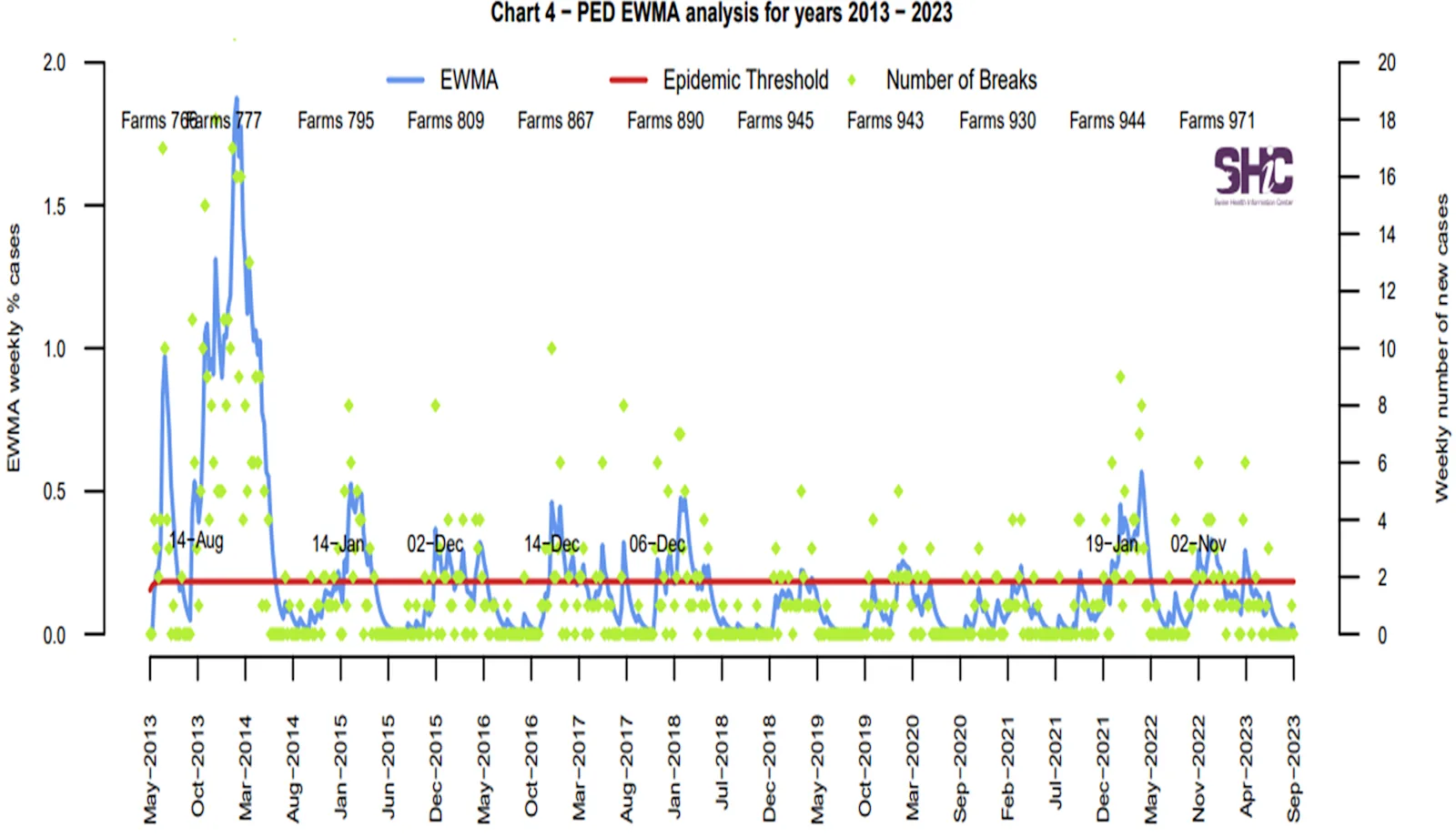The height and width of the screenshot is (837, 1456).
Task: Click the 14-Aug date annotation
Action: click(x=197, y=540)
